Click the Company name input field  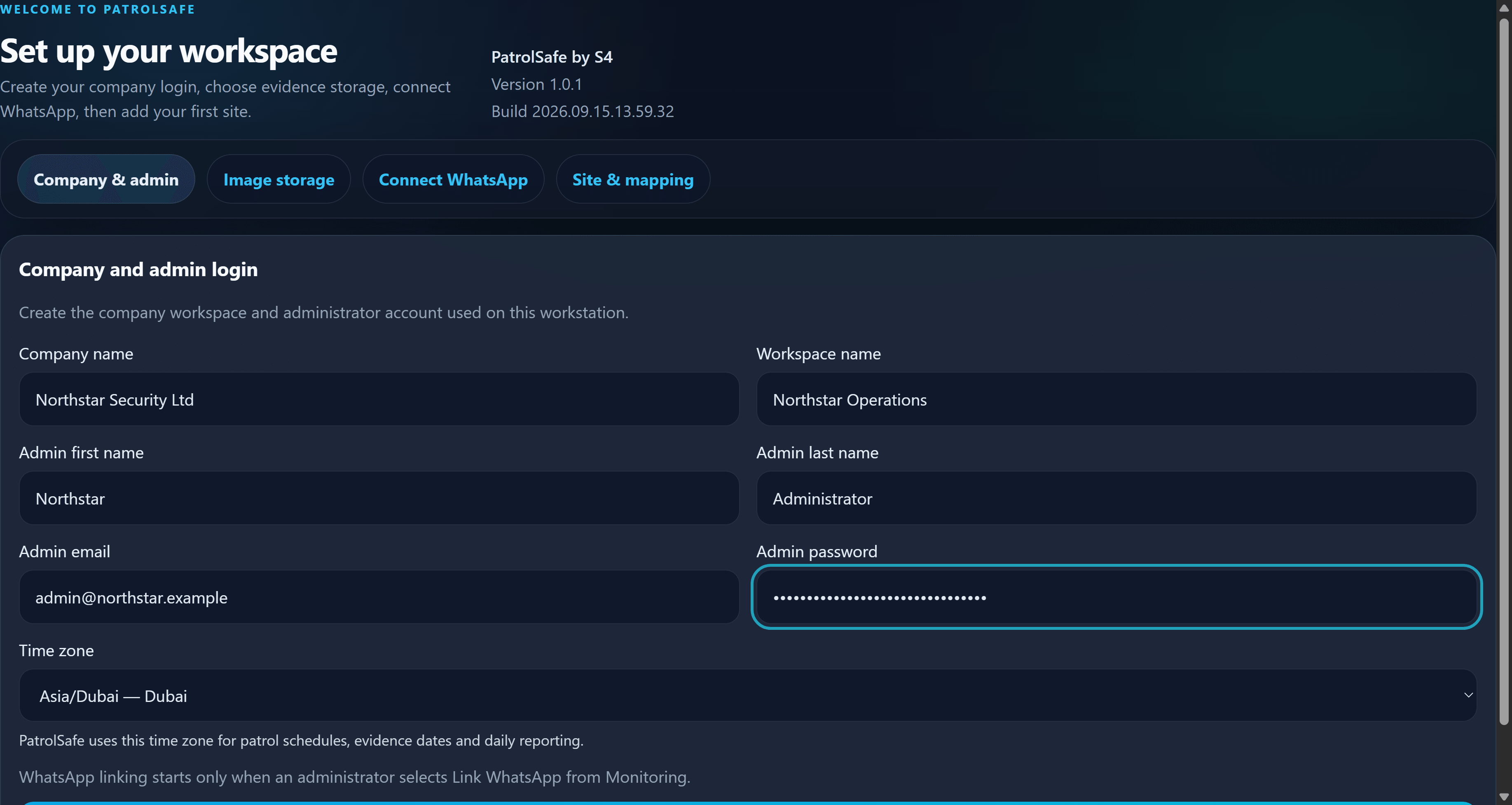click(x=379, y=399)
